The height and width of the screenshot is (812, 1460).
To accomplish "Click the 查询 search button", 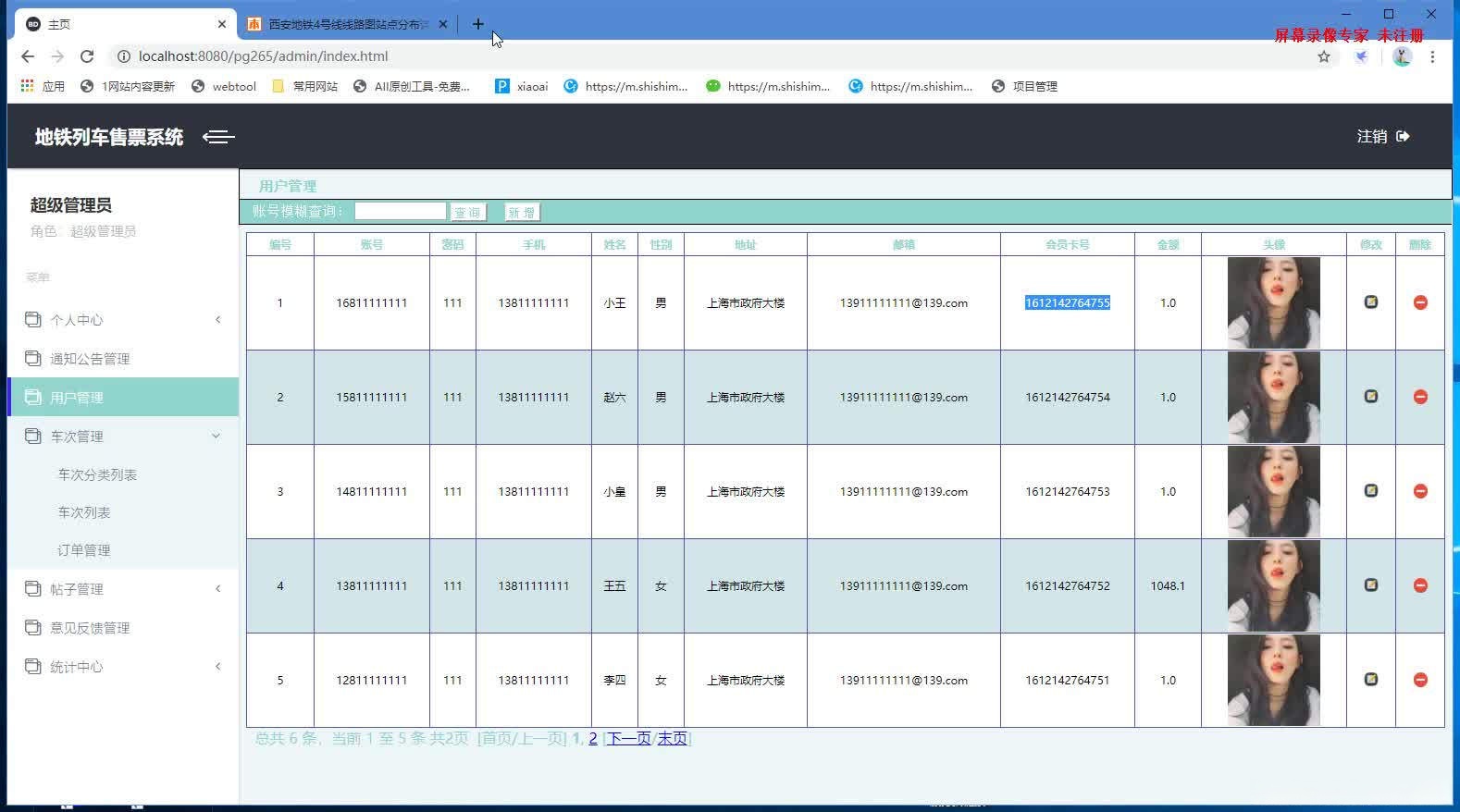I will [x=468, y=213].
